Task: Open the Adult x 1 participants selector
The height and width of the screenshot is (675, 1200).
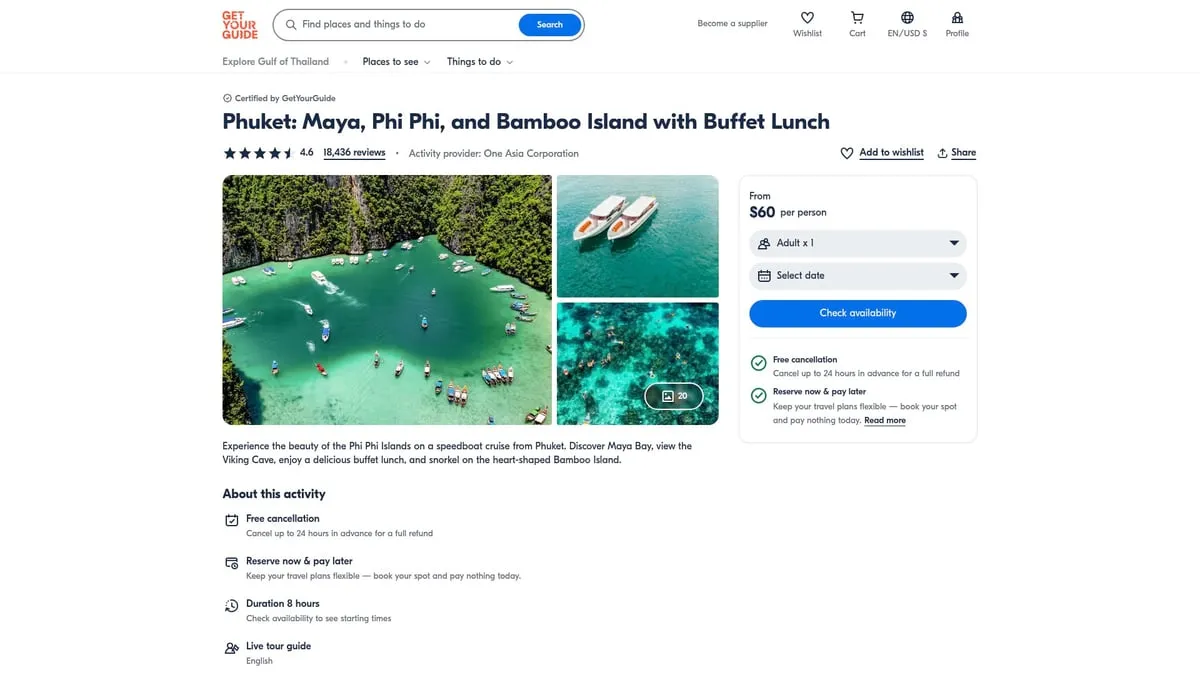Action: tap(857, 243)
